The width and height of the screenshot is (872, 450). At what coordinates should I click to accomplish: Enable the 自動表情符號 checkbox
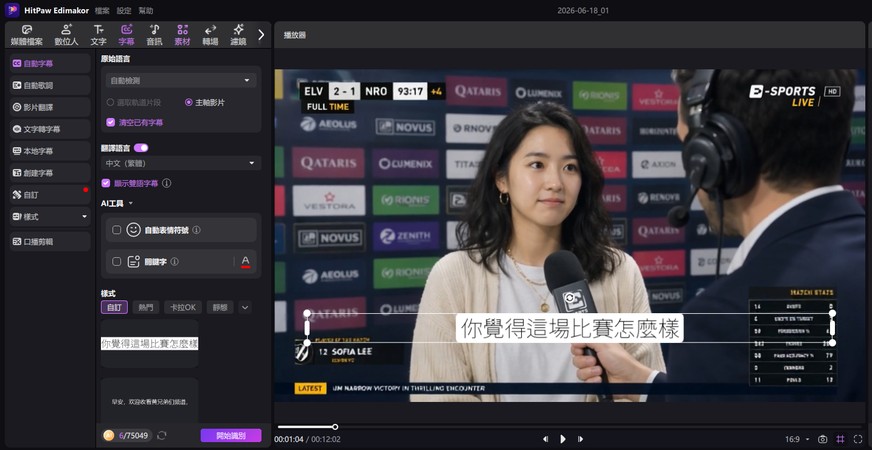116,230
